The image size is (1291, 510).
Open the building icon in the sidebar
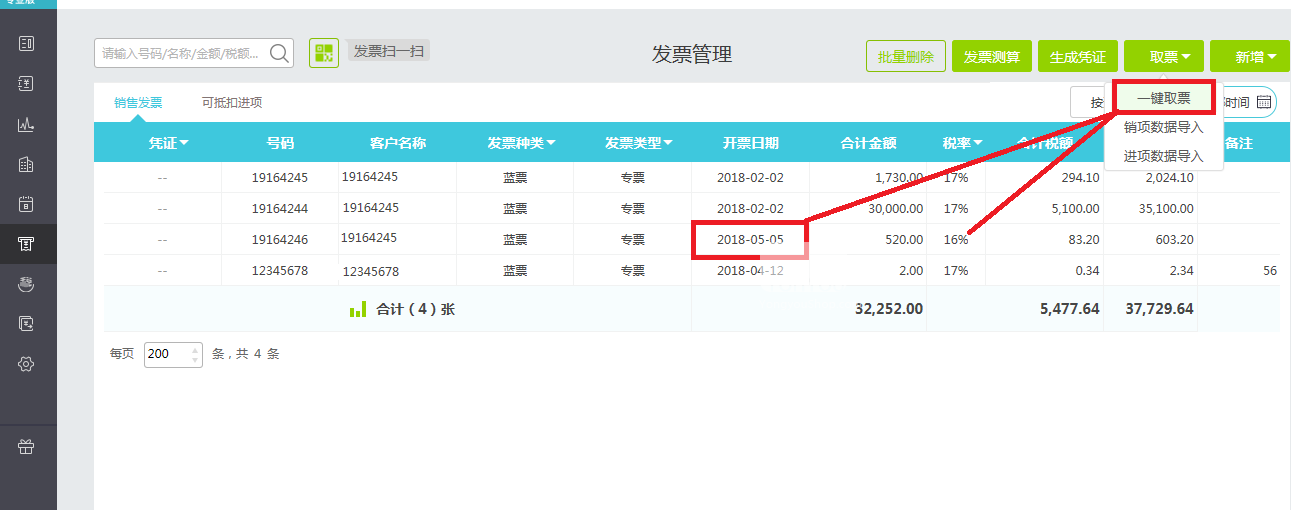[27, 165]
